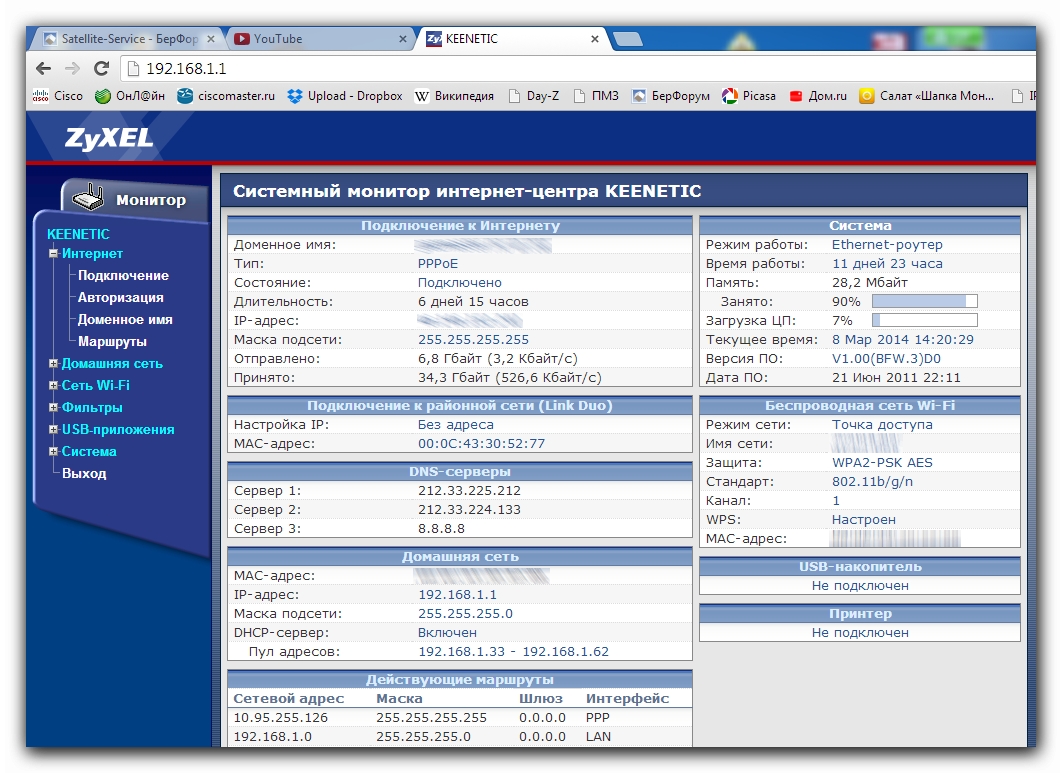Image resolution: width=1062 pixels, height=773 pixels.
Task: Open the Маршруты menu item
Action: pos(112,342)
